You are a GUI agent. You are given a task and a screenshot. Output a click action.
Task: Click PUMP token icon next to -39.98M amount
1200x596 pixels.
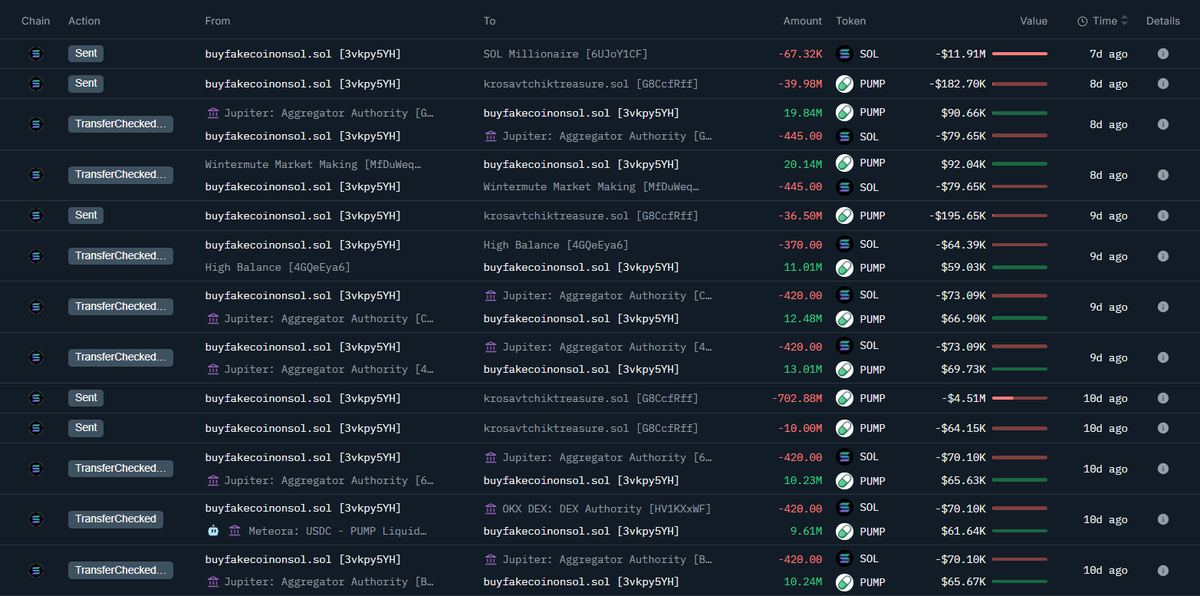(x=844, y=84)
